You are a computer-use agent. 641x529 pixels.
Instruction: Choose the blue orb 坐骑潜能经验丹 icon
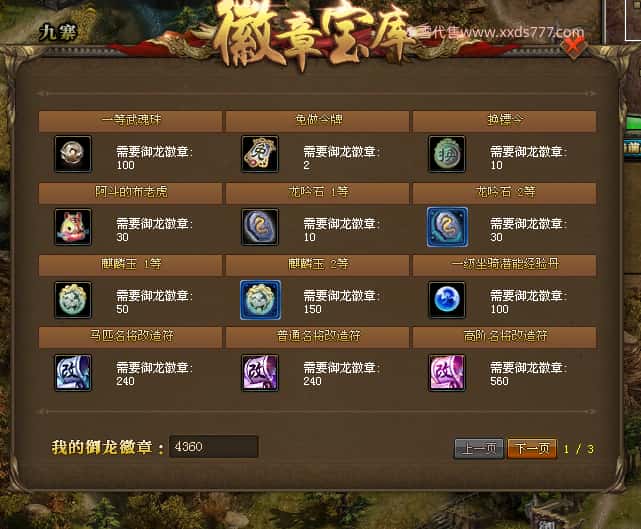447,300
